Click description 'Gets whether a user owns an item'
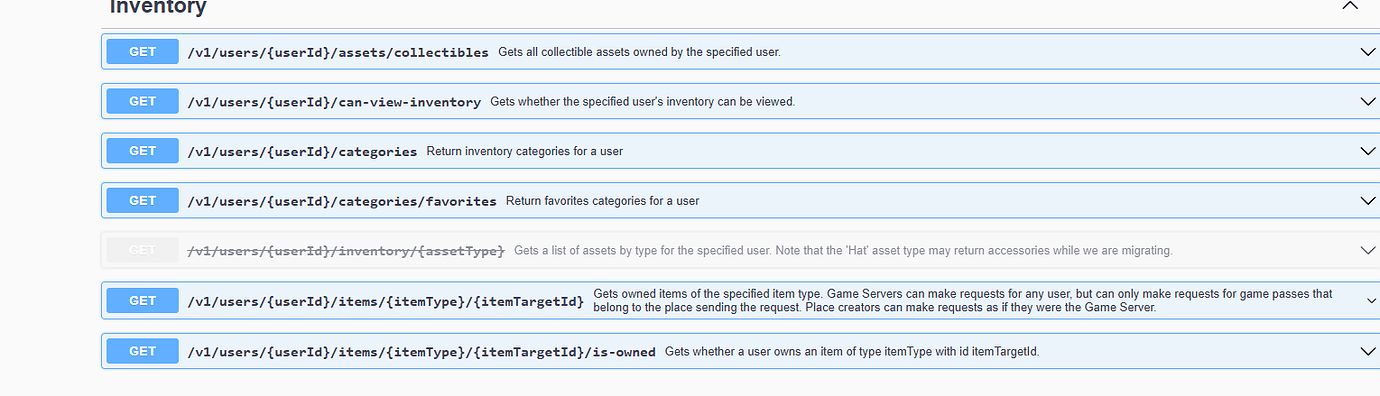The width and height of the screenshot is (1380, 396). 852,352
